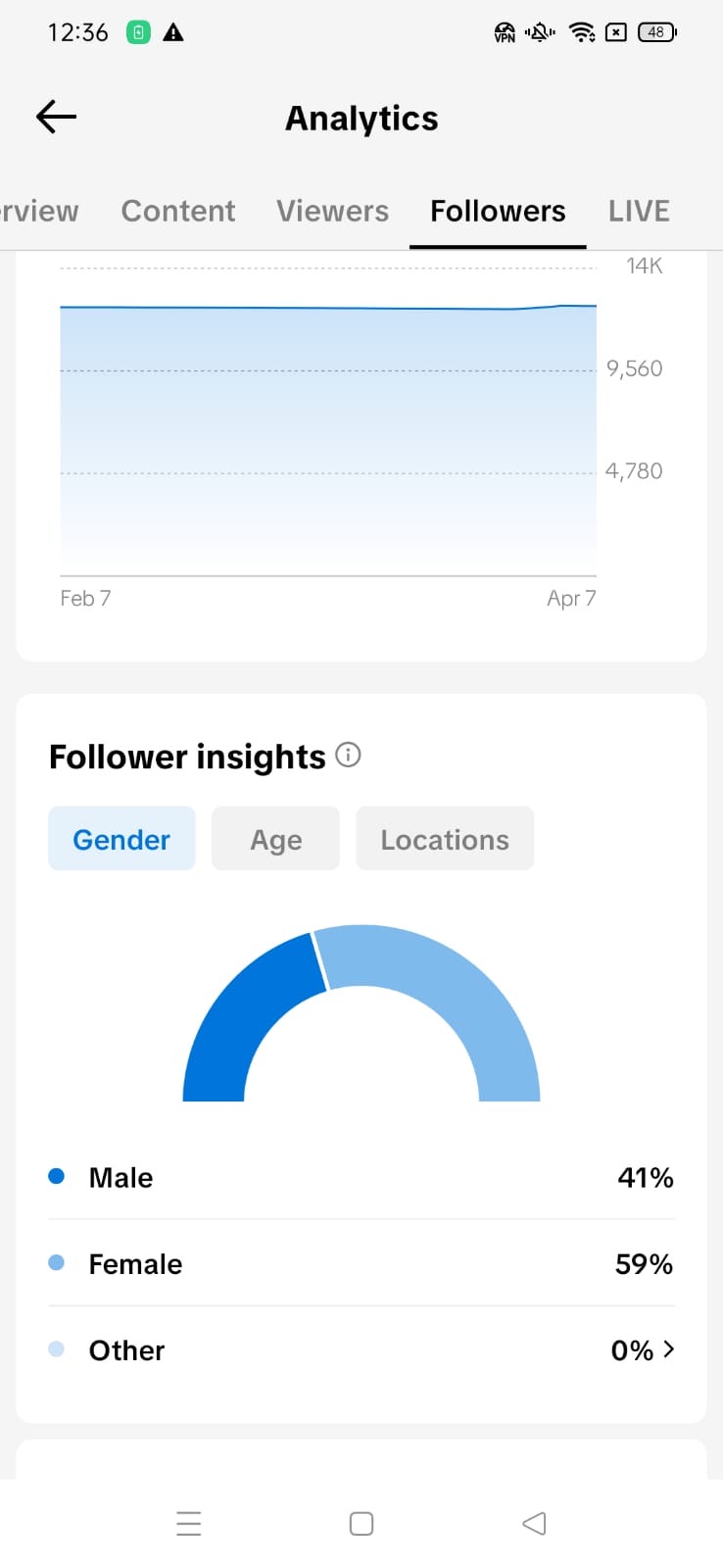Select the Followers tab
The image size is (723, 1568).
[x=498, y=211]
